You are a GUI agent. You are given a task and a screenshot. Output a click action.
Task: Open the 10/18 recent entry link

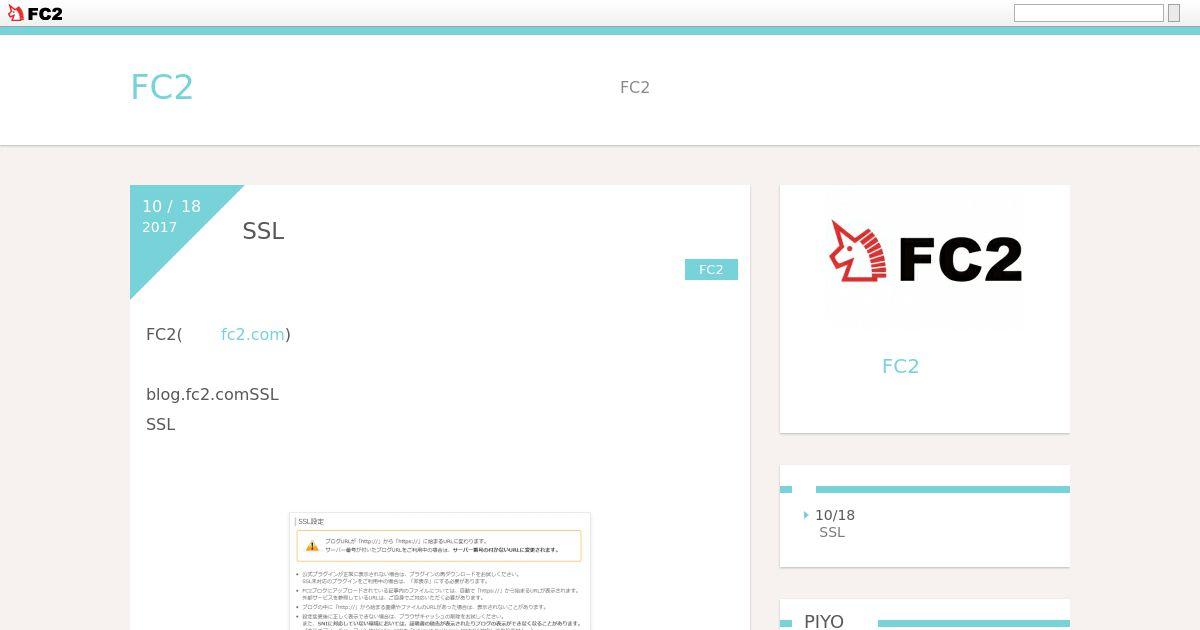point(835,515)
